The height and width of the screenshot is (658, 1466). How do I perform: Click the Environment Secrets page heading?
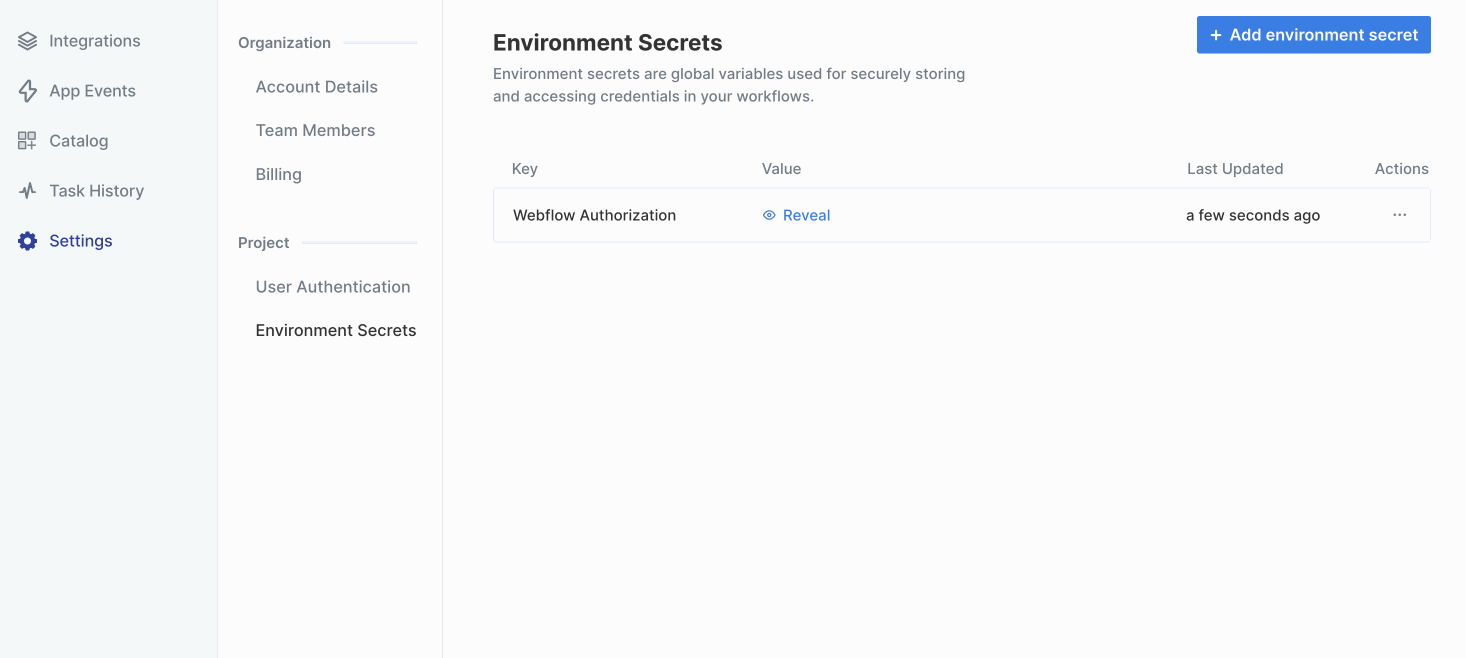pos(608,43)
